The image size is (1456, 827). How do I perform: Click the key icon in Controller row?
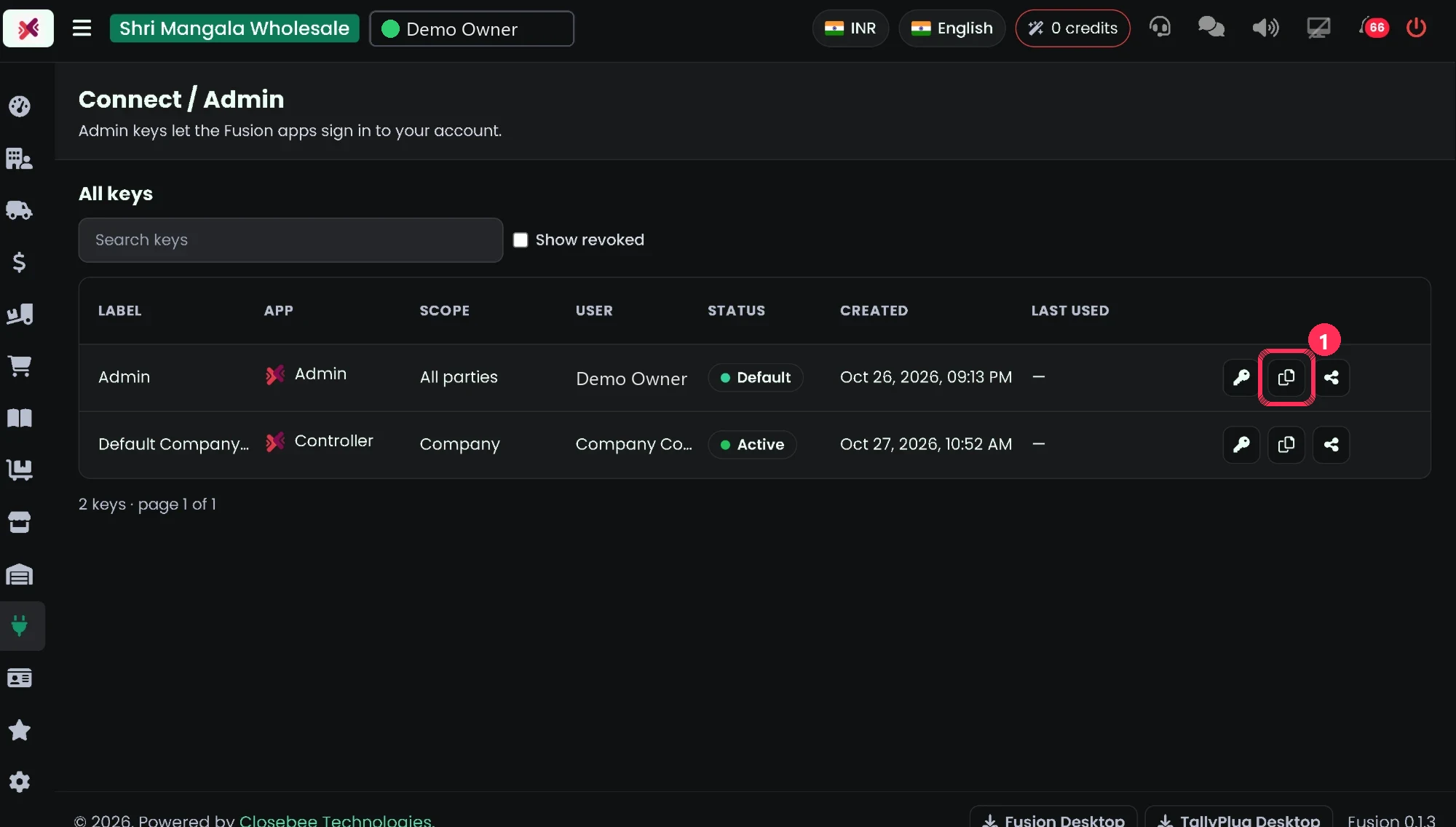[1241, 444]
